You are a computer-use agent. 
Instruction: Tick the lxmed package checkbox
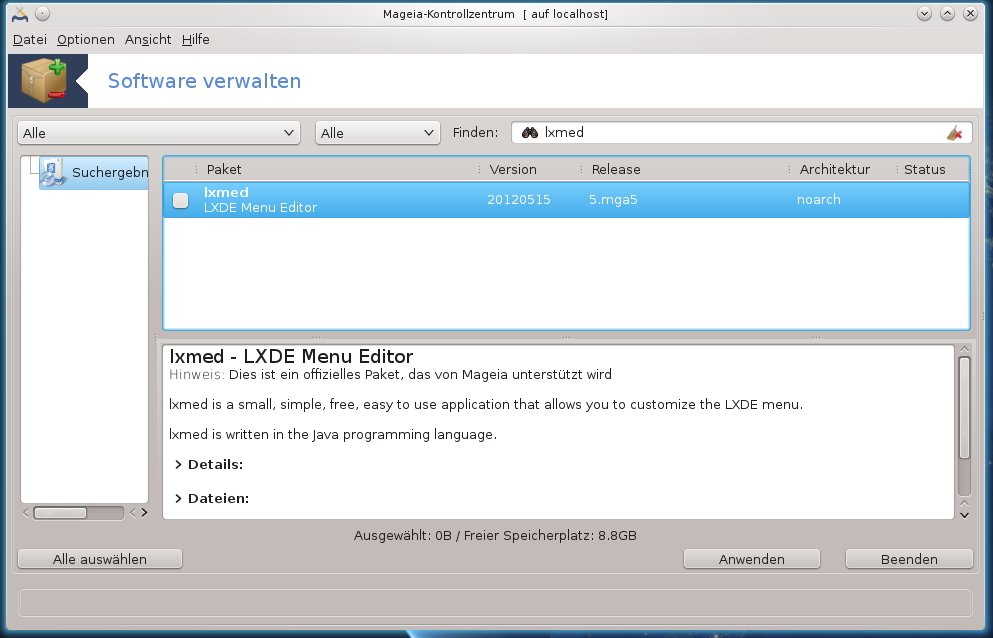(180, 200)
